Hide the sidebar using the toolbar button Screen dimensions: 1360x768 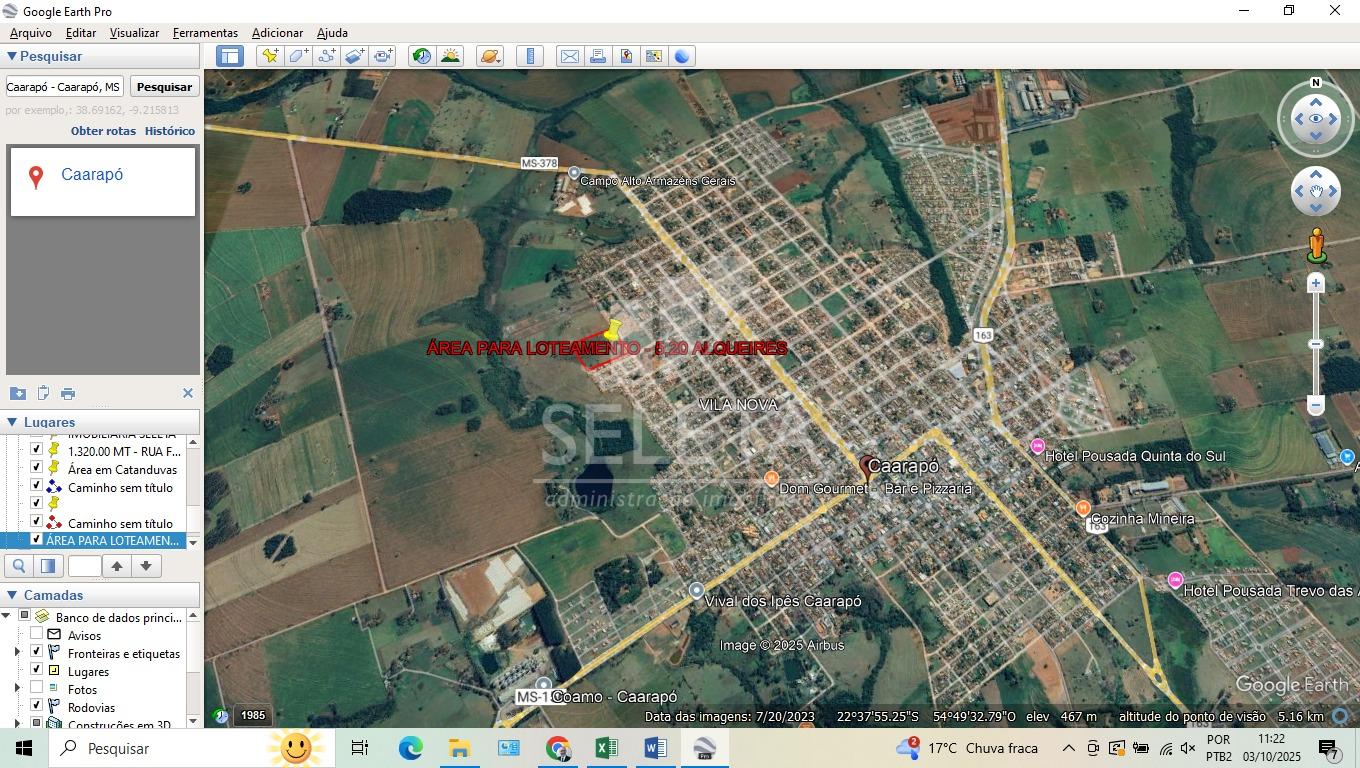230,56
